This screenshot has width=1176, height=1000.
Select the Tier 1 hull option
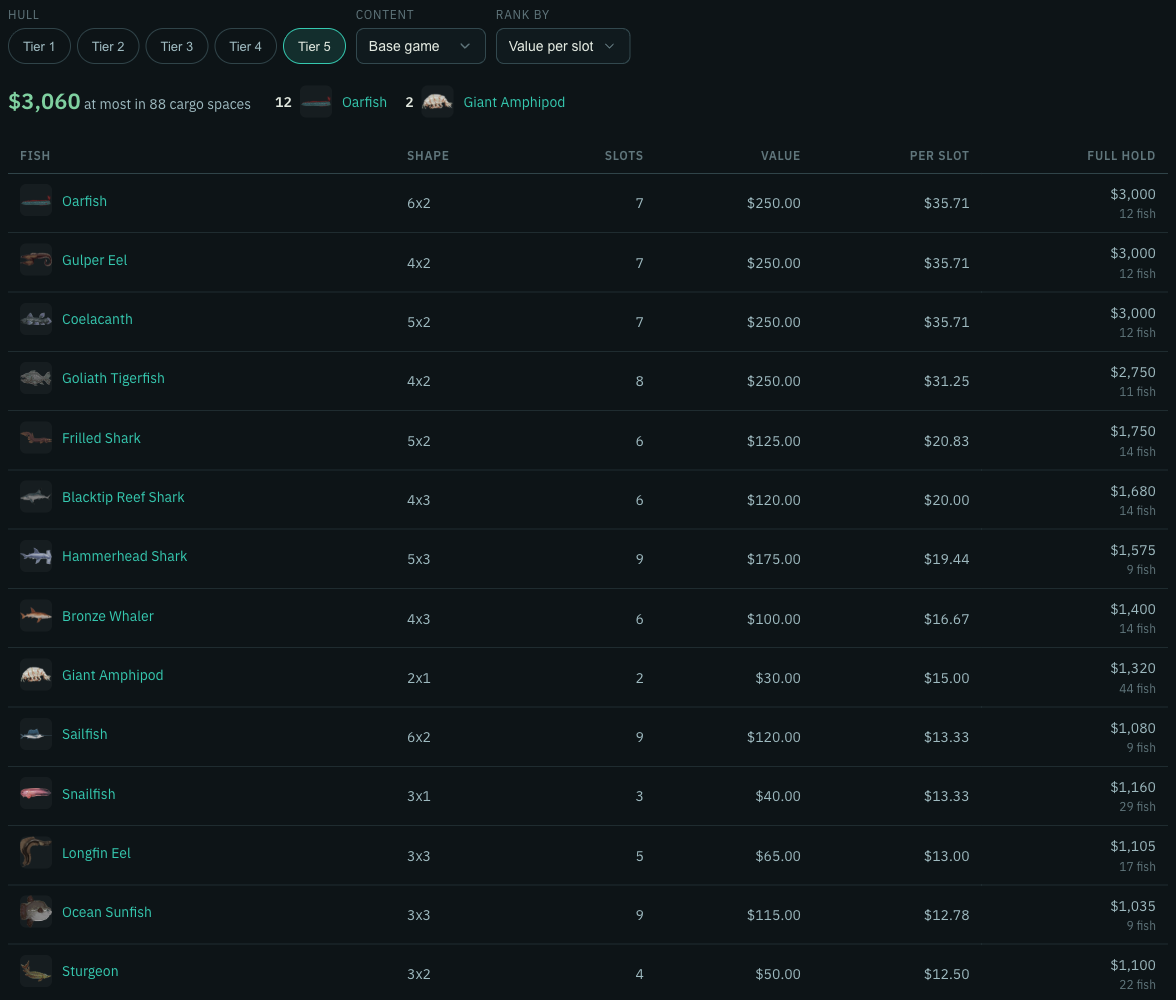39,47
